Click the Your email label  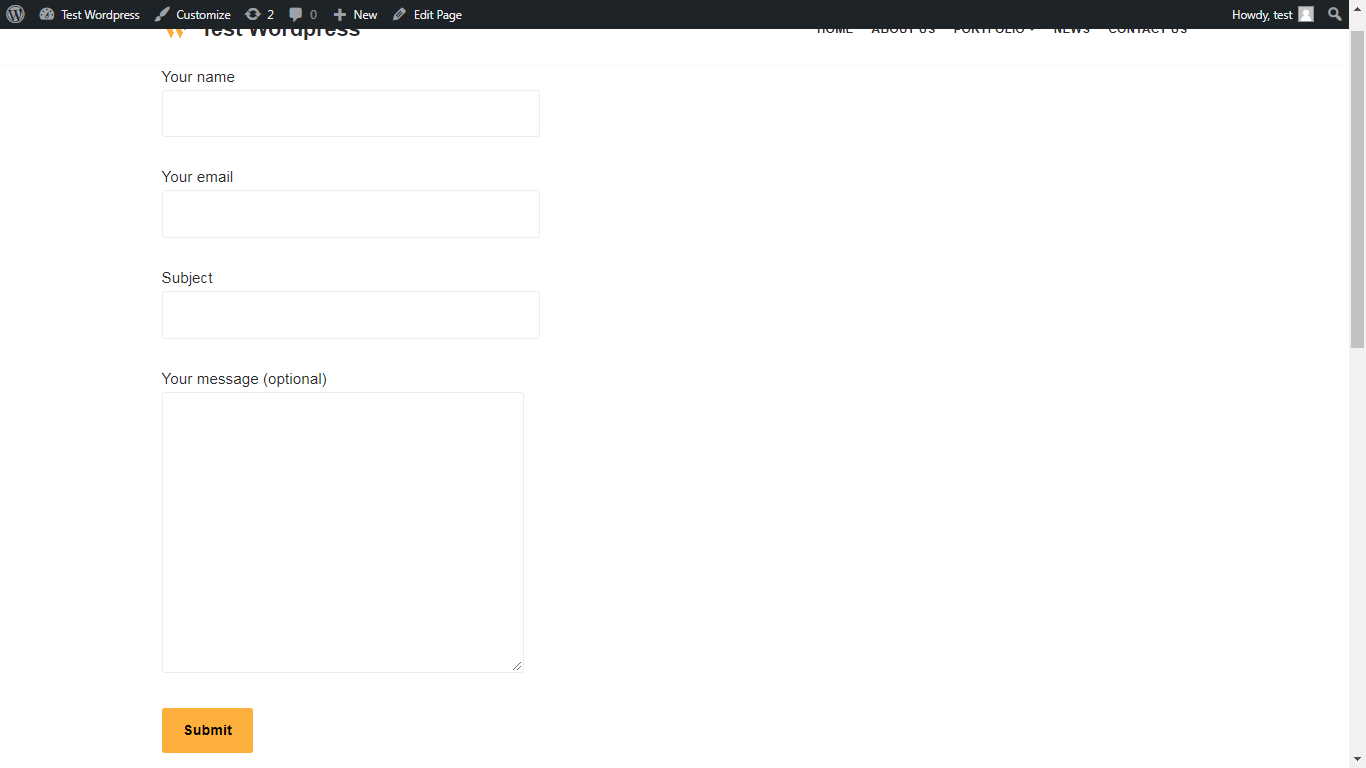coord(197,177)
